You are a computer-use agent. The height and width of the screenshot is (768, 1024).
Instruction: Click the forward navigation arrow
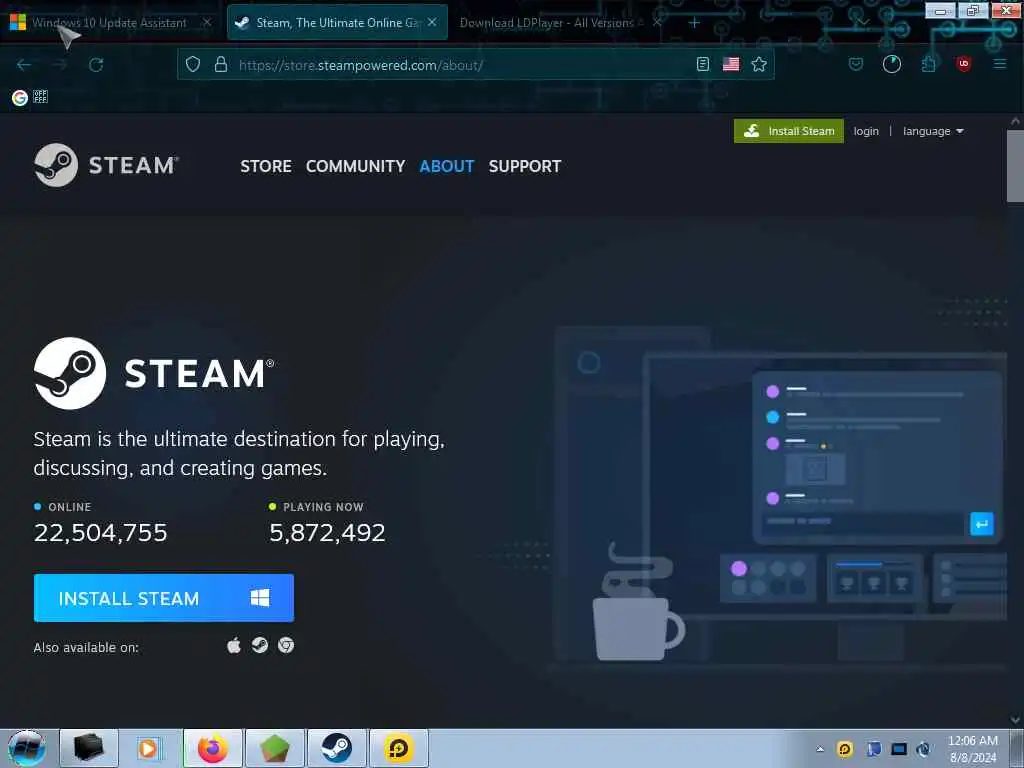click(x=60, y=65)
